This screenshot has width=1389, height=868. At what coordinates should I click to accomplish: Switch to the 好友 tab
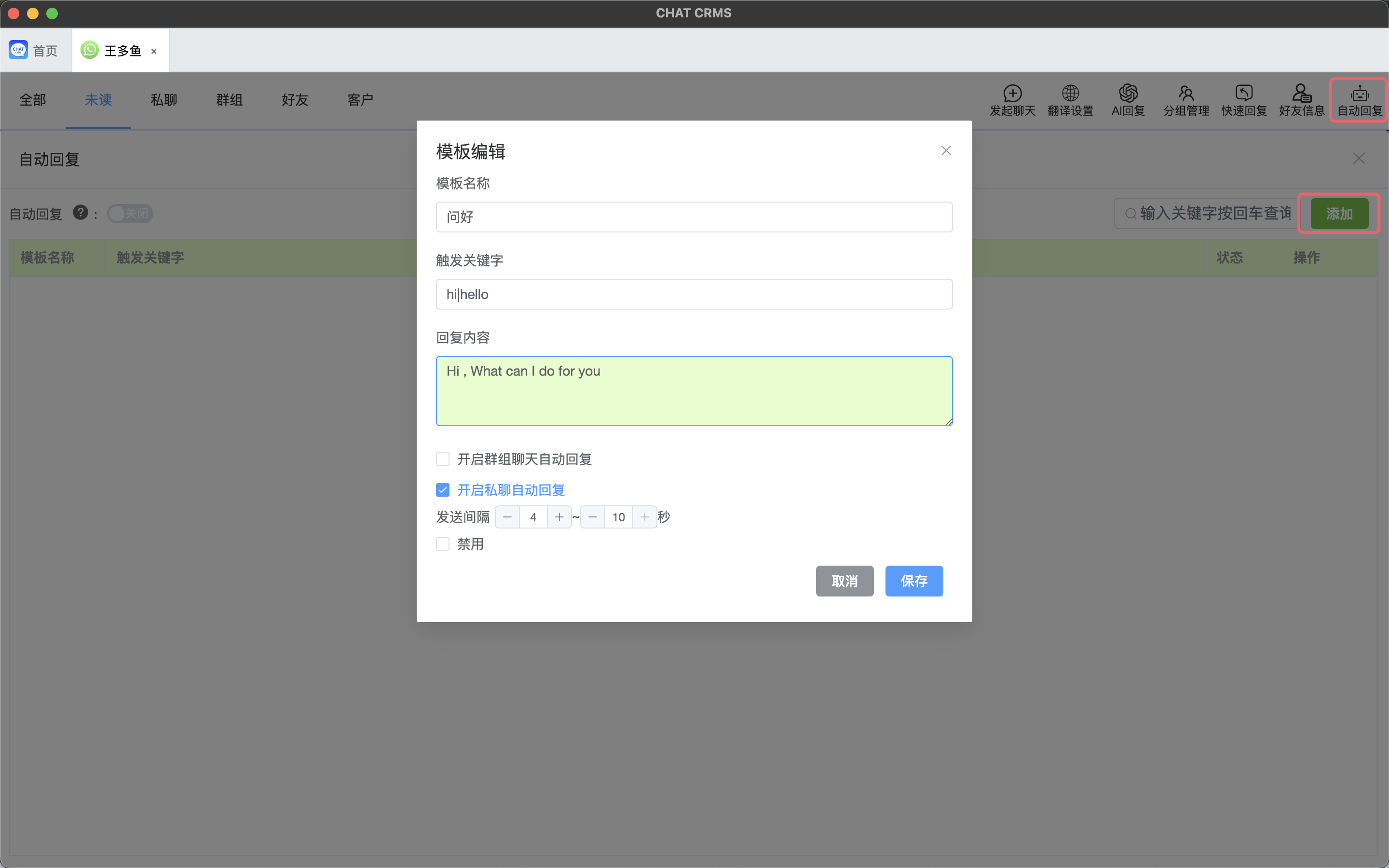pos(295,100)
